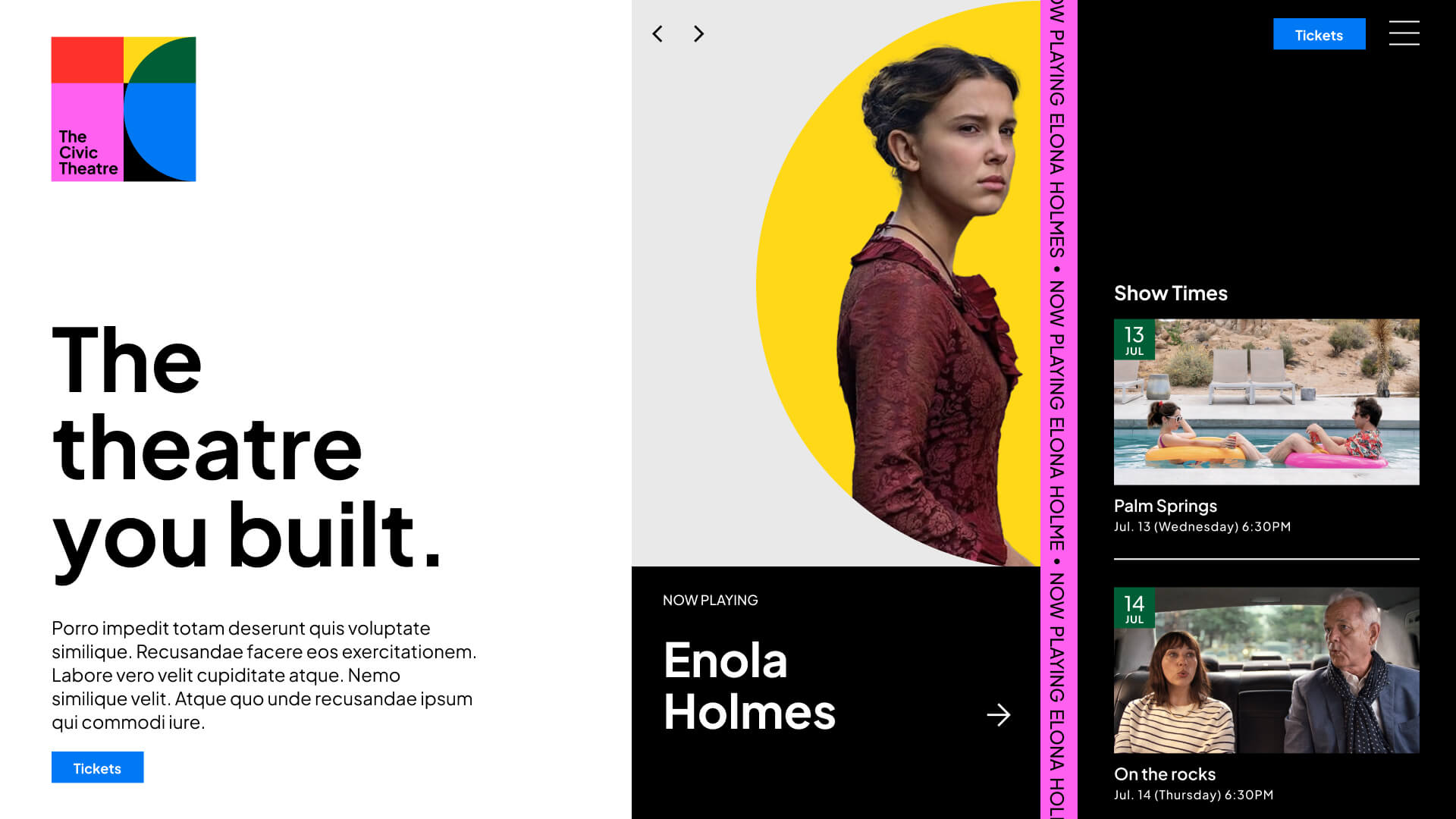Click the NOW PLAYING label

pyautogui.click(x=710, y=601)
